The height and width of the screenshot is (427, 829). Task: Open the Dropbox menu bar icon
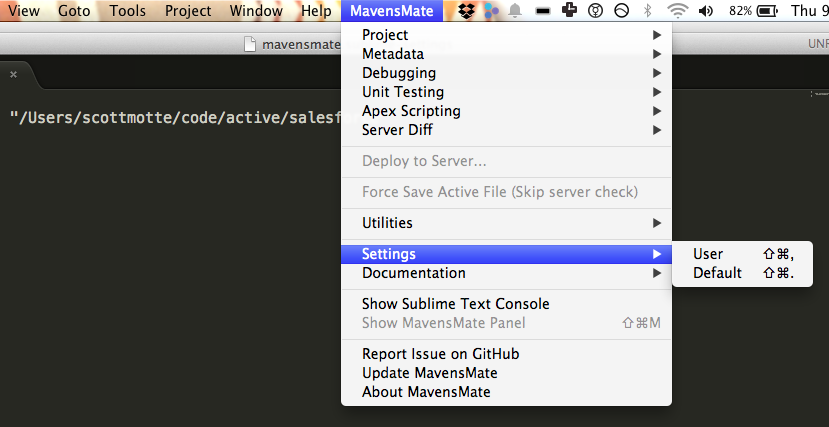click(466, 11)
